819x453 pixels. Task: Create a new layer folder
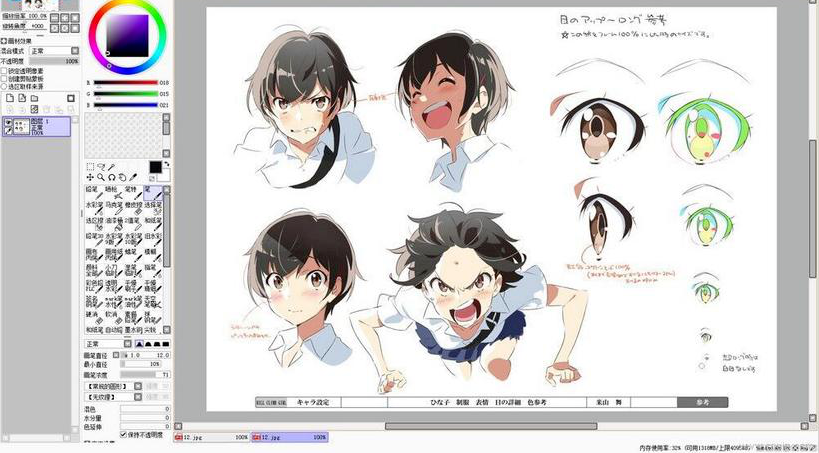point(33,99)
